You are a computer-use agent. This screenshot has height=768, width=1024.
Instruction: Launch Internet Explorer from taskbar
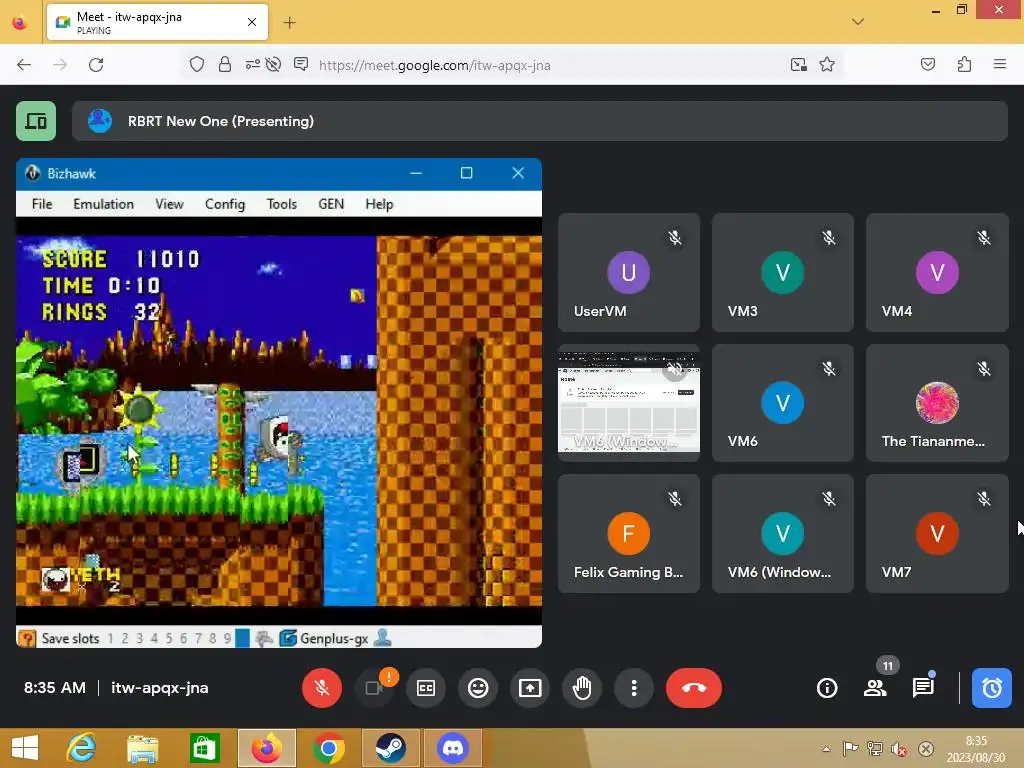(x=81, y=748)
